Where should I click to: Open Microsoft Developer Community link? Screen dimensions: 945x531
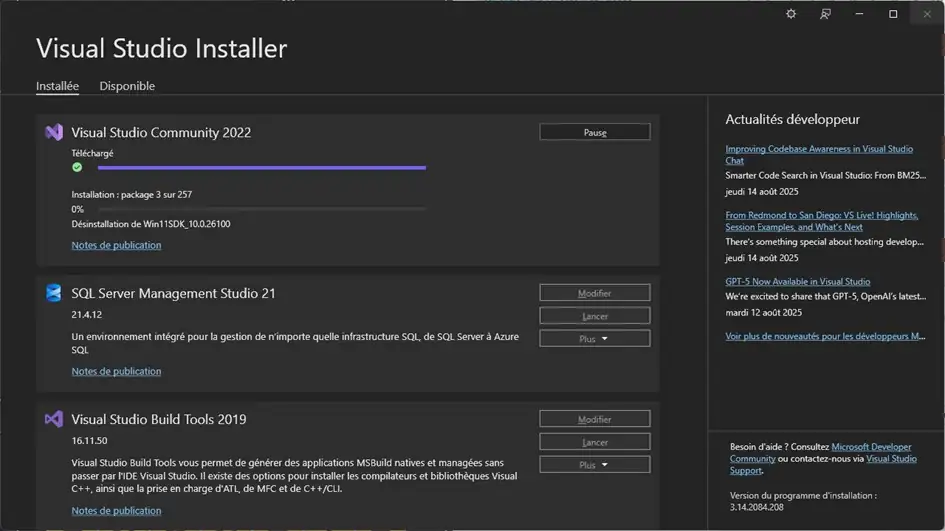(x=820, y=453)
